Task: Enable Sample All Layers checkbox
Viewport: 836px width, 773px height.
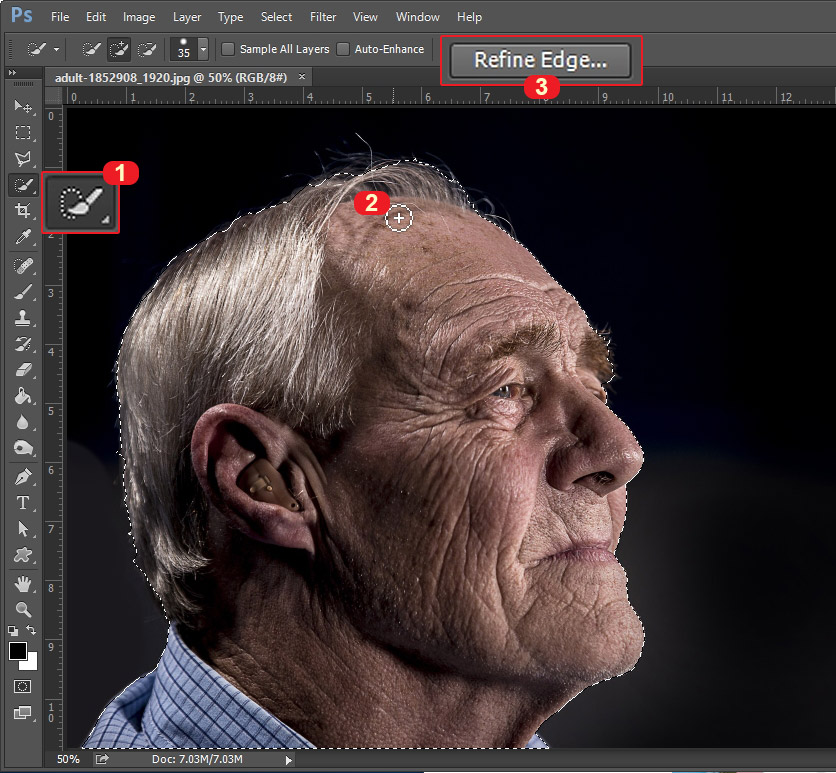Action: (228, 49)
